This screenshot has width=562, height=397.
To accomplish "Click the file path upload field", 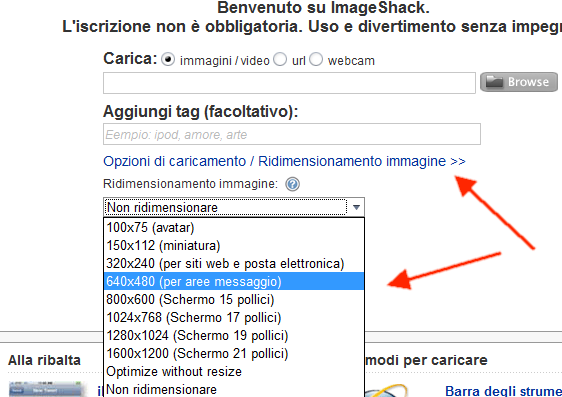I will point(289,83).
